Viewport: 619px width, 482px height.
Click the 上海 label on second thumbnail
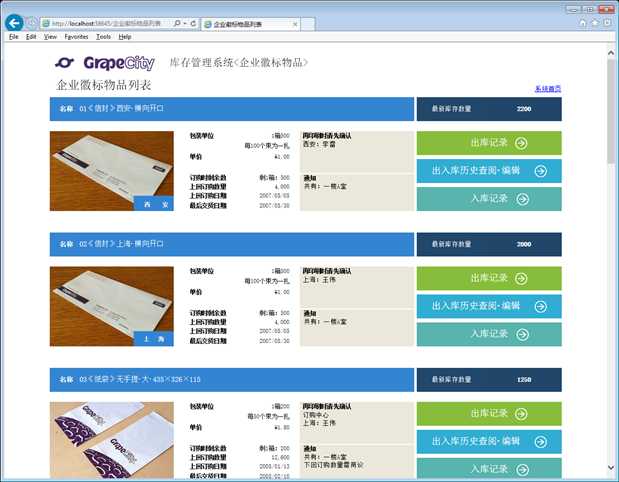point(154,339)
